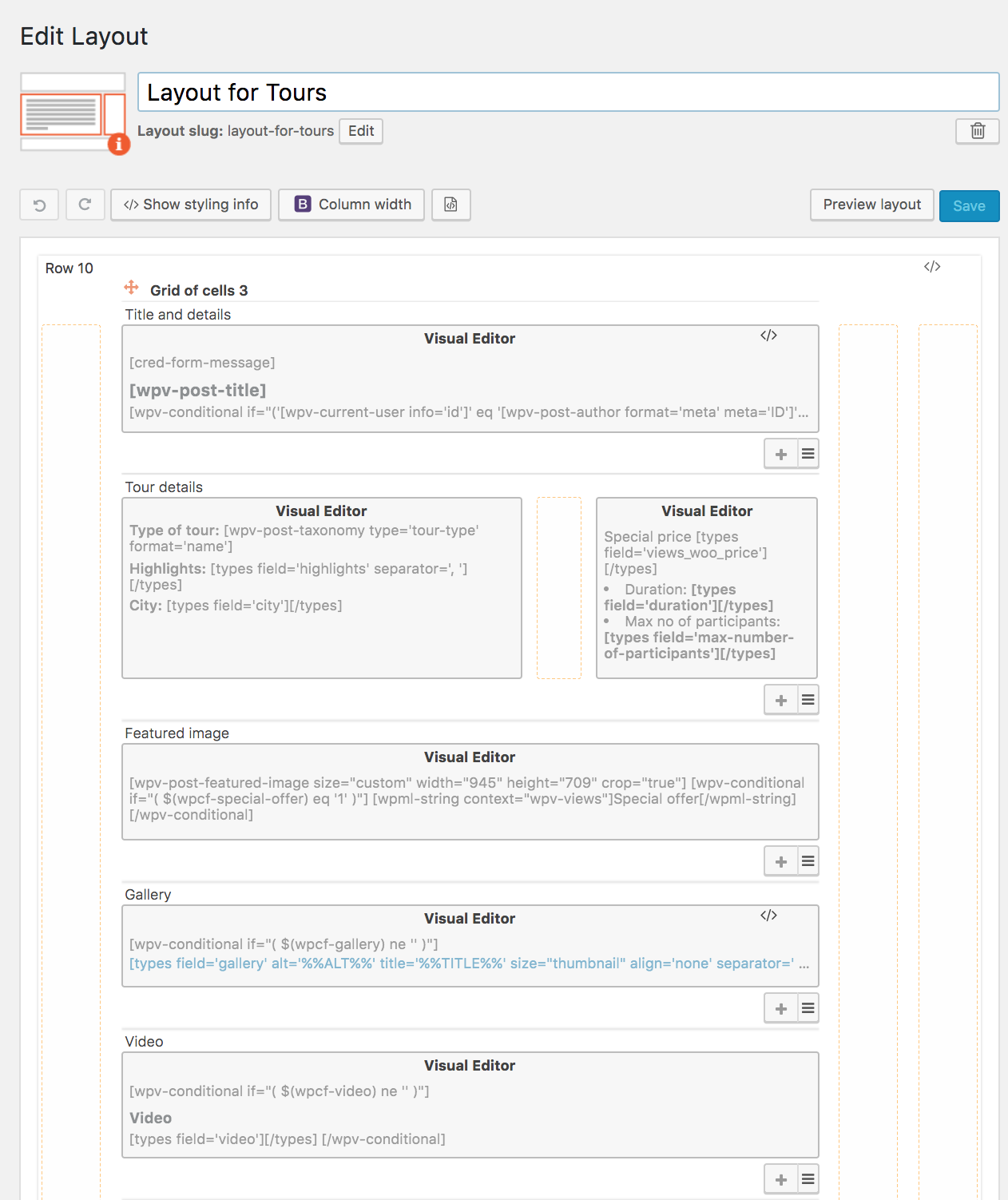This screenshot has width=1008, height=1200.
Task: Click layout type info badge icon
Action: click(x=119, y=144)
